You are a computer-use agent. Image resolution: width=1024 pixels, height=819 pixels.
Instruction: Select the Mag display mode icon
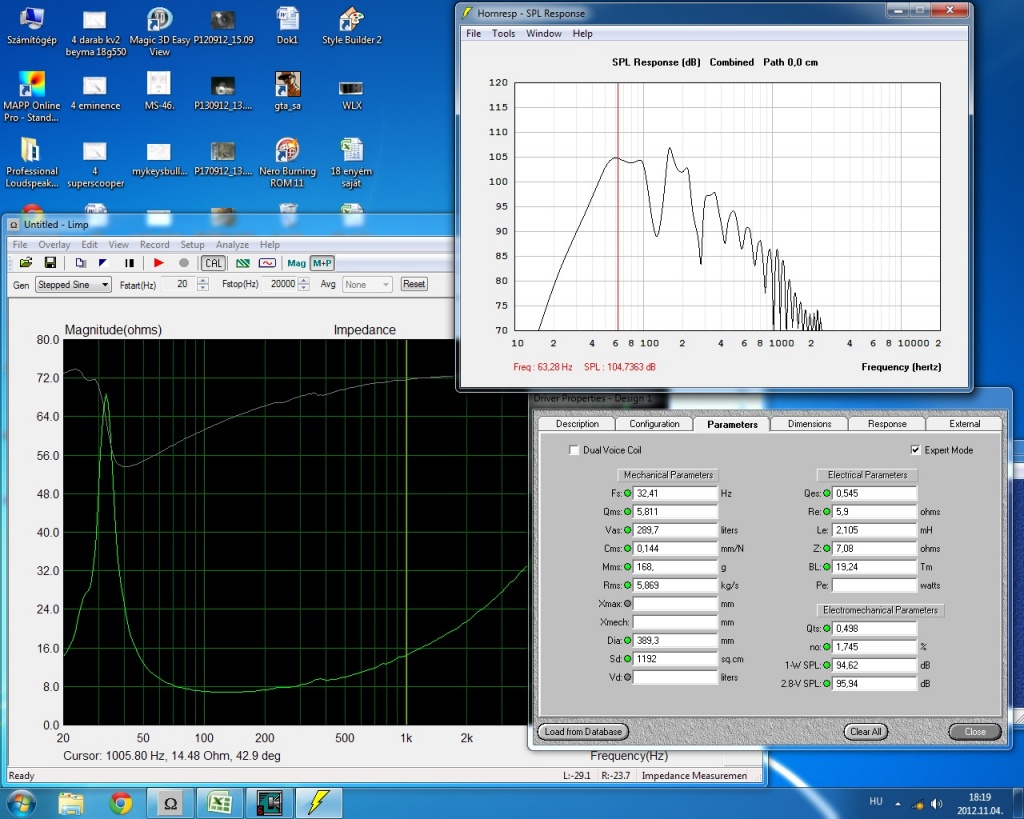[x=296, y=263]
